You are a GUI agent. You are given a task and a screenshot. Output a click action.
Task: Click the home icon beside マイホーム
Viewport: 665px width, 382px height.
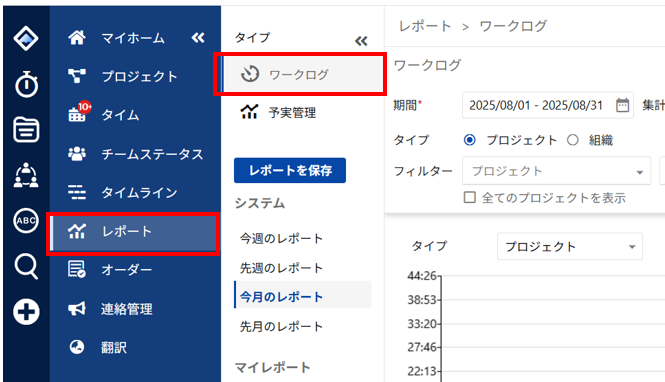[x=77, y=38]
